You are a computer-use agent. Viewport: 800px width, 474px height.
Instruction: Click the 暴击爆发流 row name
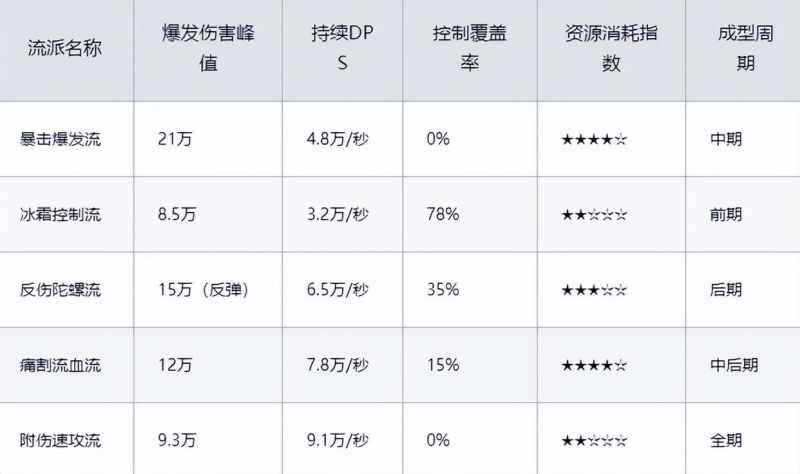click(x=61, y=139)
